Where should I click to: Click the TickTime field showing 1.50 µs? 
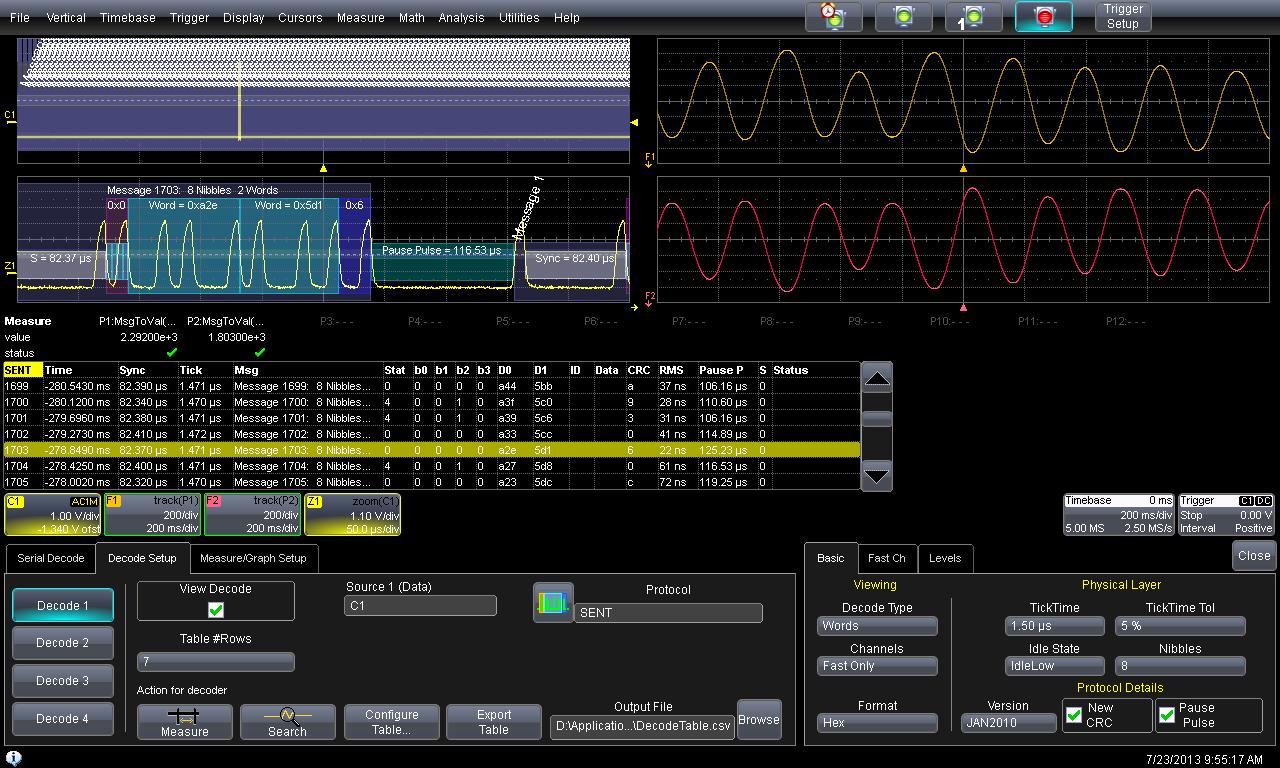tap(1054, 626)
